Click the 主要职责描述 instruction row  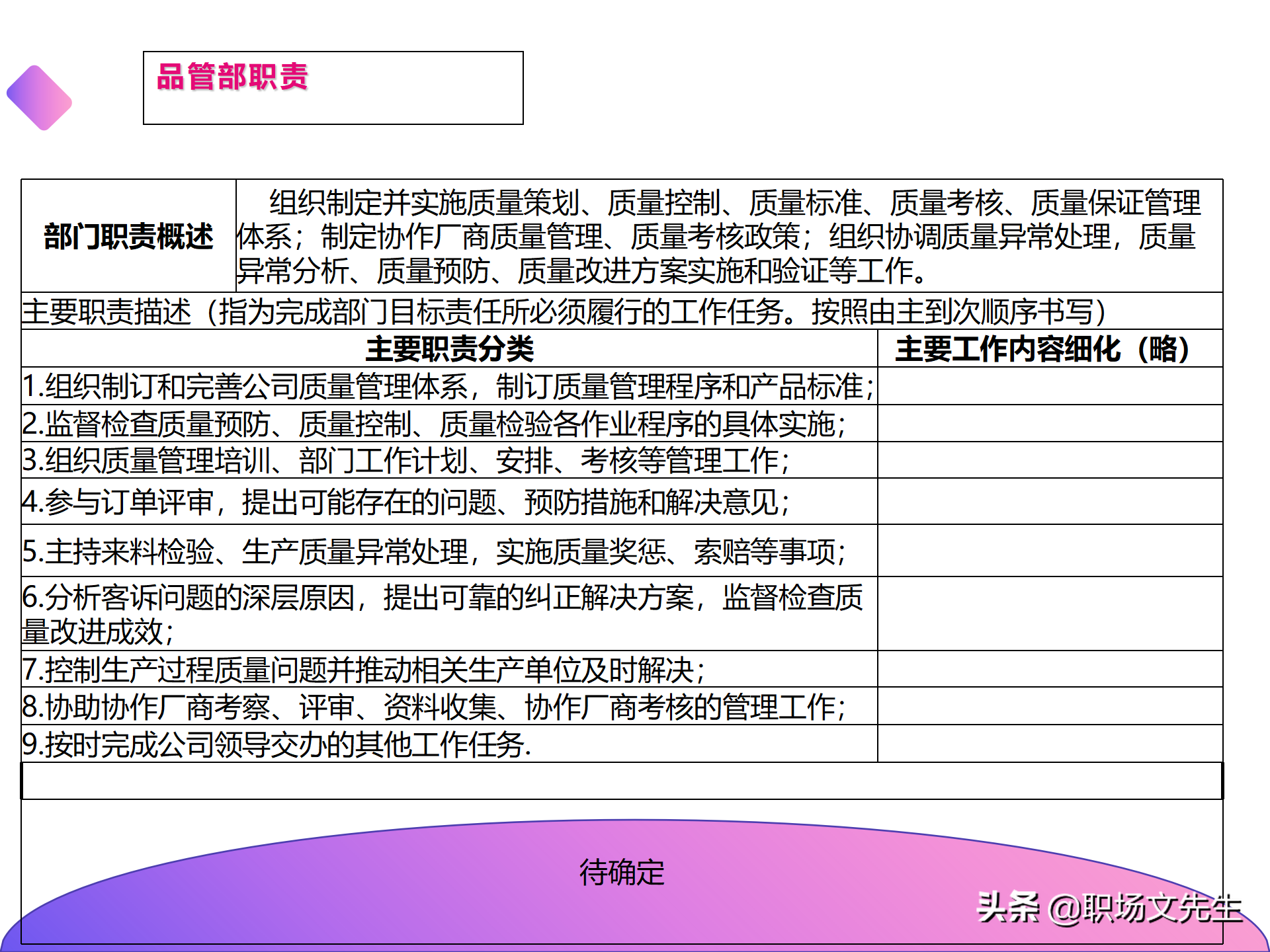coord(622,311)
